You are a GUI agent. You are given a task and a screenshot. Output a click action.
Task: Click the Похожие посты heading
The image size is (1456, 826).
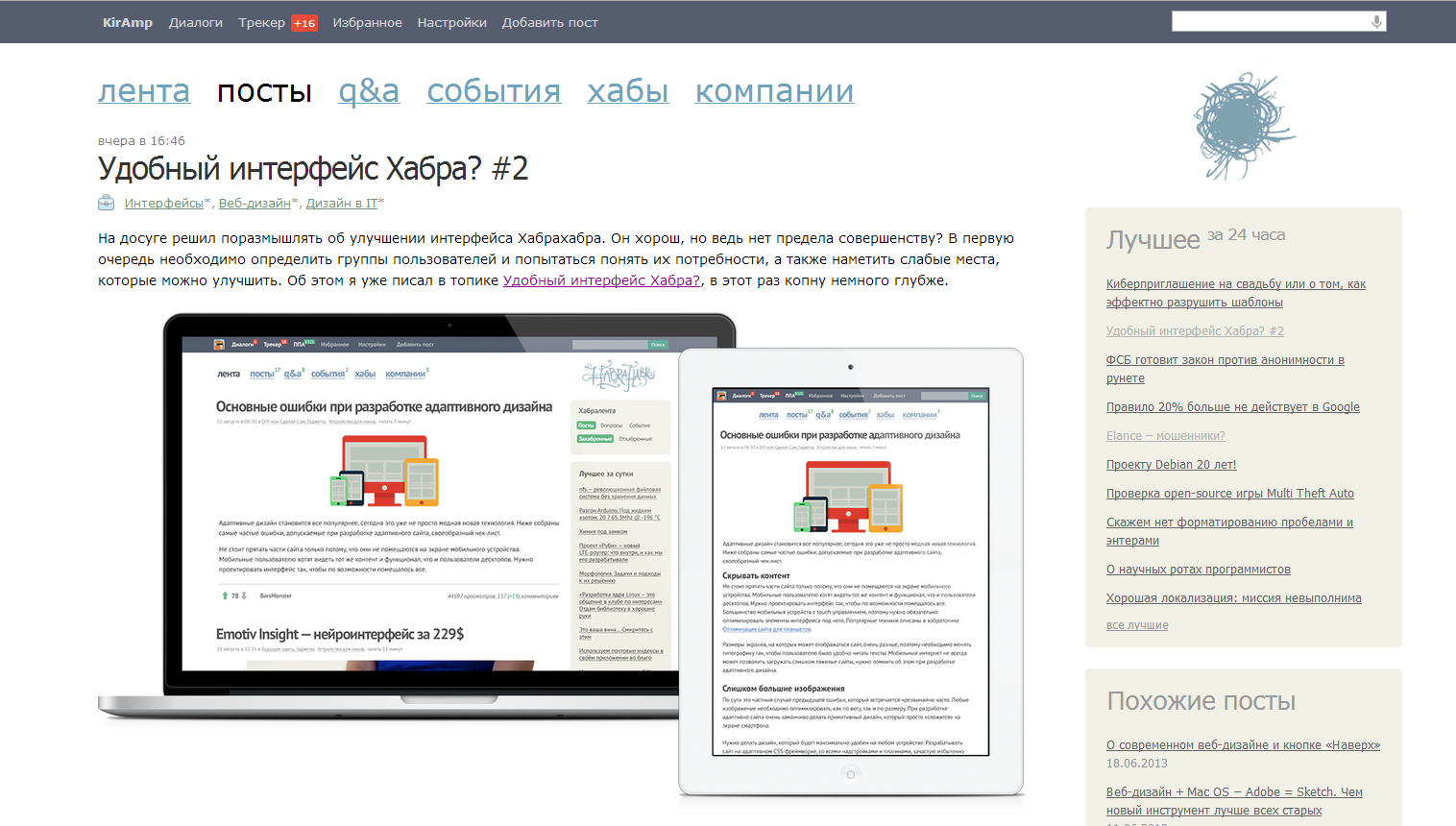click(x=1201, y=701)
